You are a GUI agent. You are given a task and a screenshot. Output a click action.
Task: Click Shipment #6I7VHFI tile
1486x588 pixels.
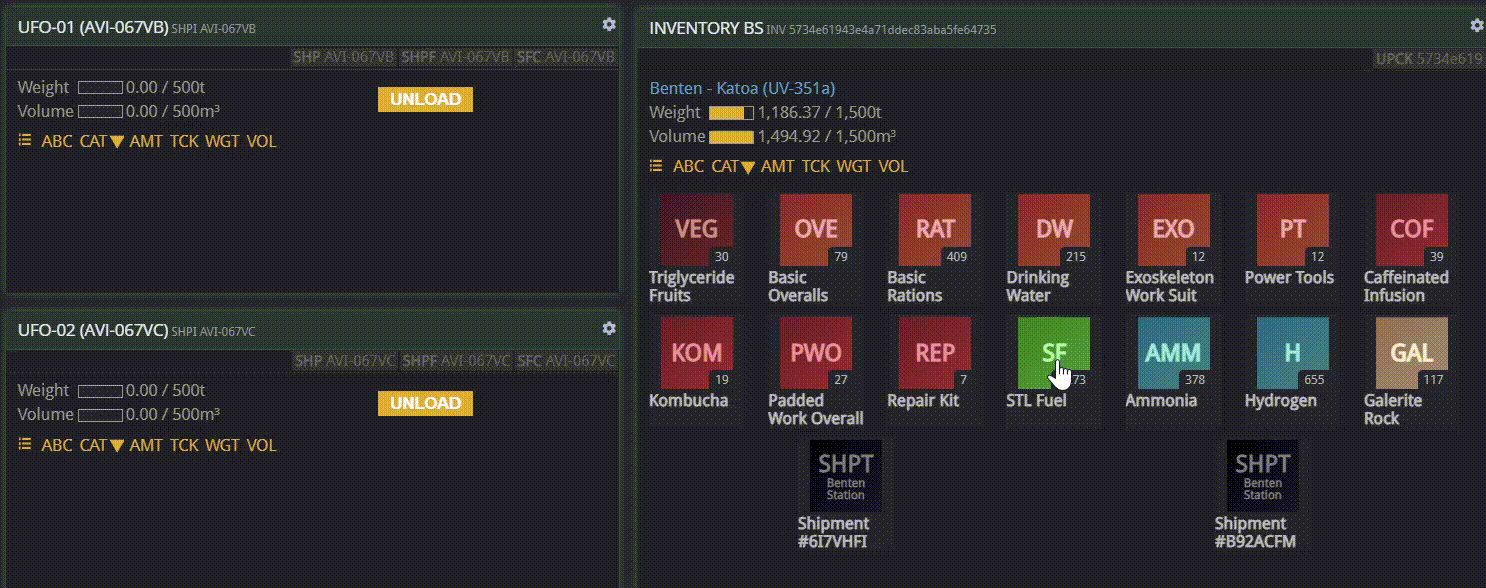pyautogui.click(x=845, y=476)
